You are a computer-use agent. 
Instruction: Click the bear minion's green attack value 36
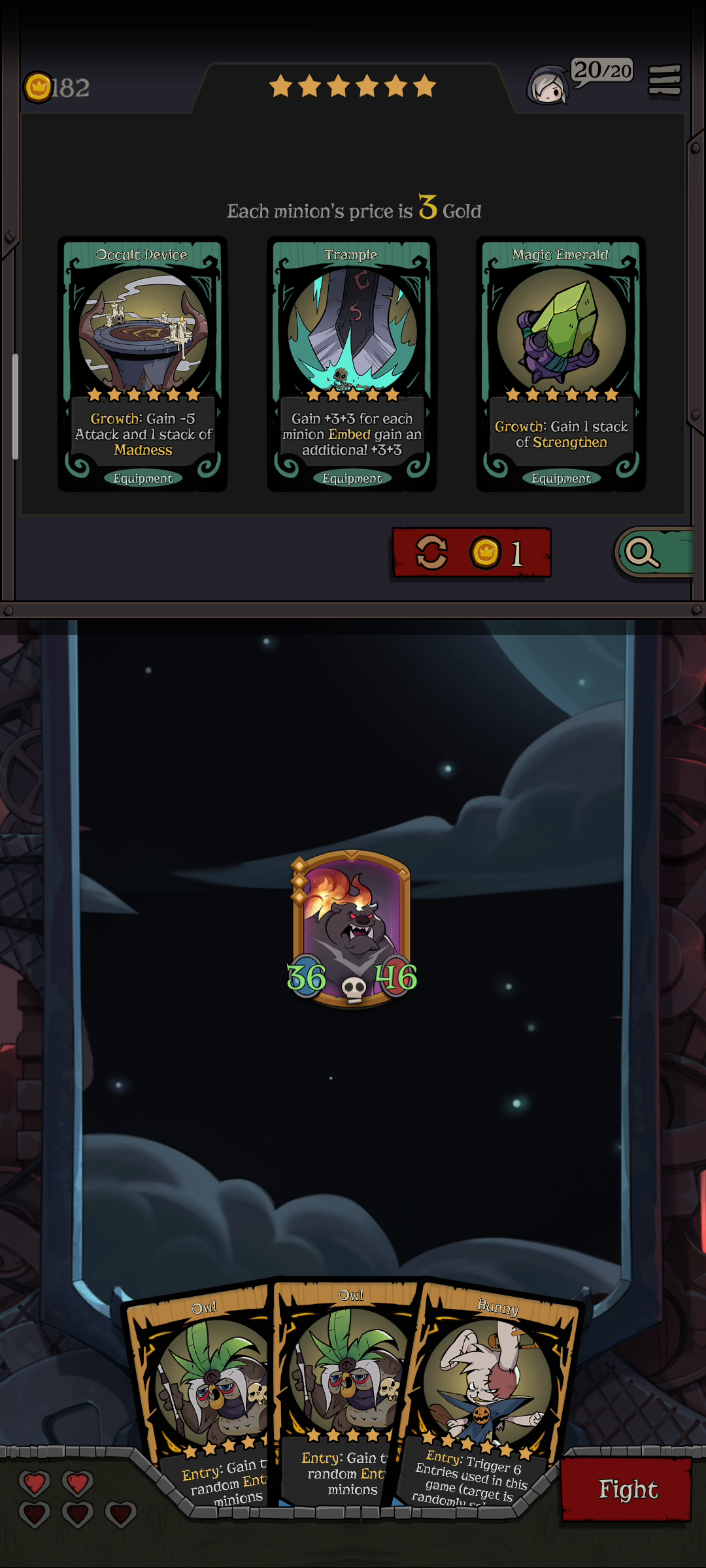pyautogui.click(x=306, y=977)
